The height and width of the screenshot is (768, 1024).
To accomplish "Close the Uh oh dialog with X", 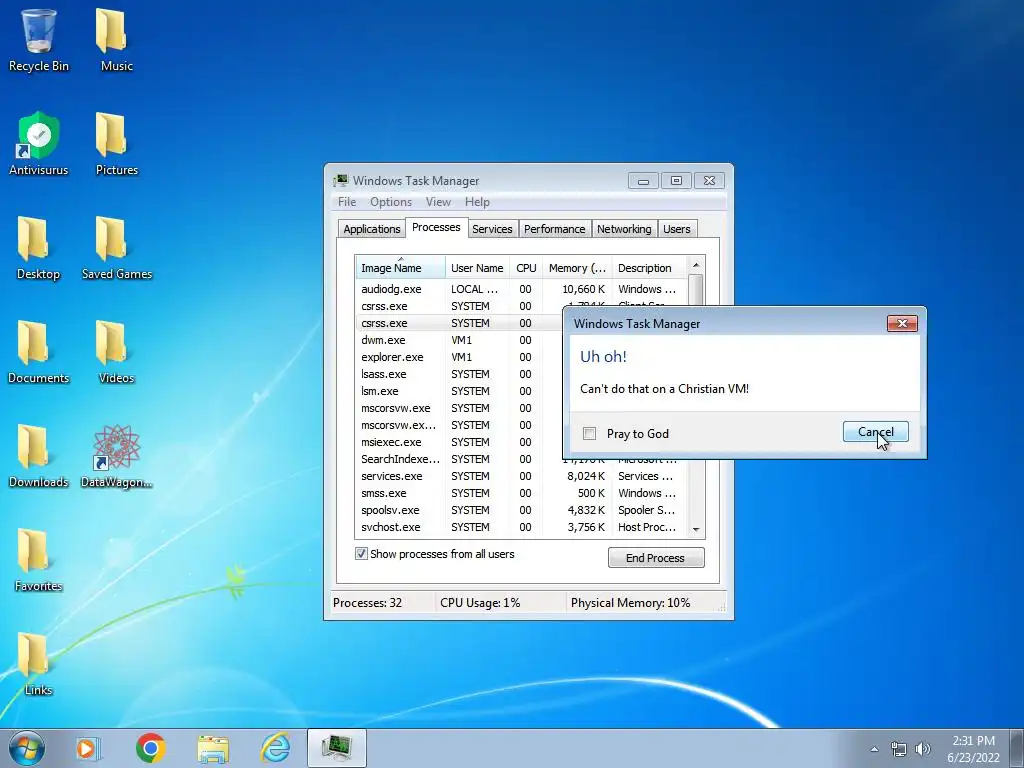I will tap(902, 323).
